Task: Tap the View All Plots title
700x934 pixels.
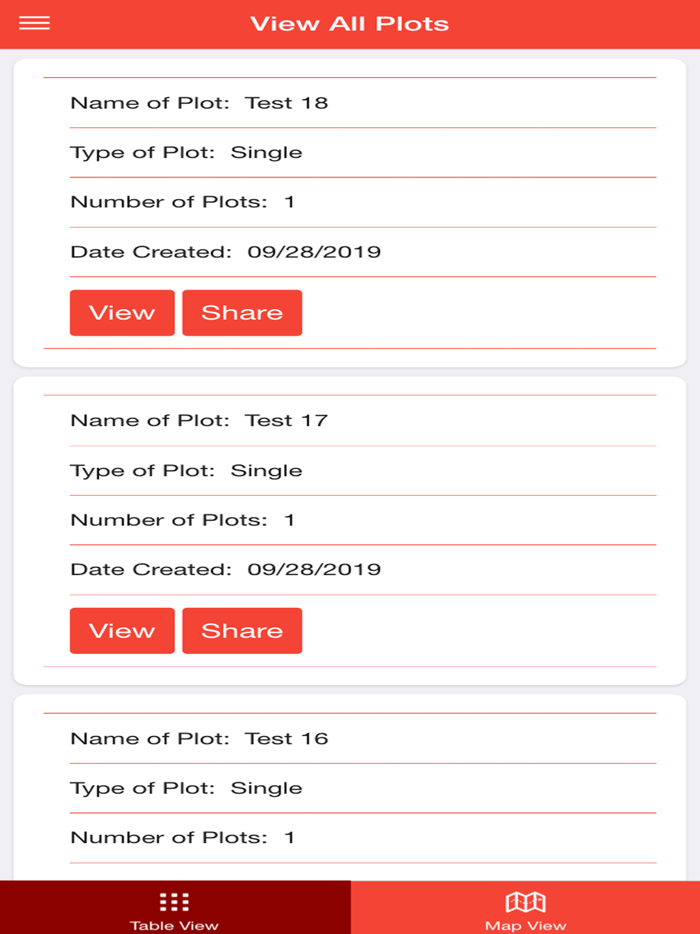Action: coord(349,24)
